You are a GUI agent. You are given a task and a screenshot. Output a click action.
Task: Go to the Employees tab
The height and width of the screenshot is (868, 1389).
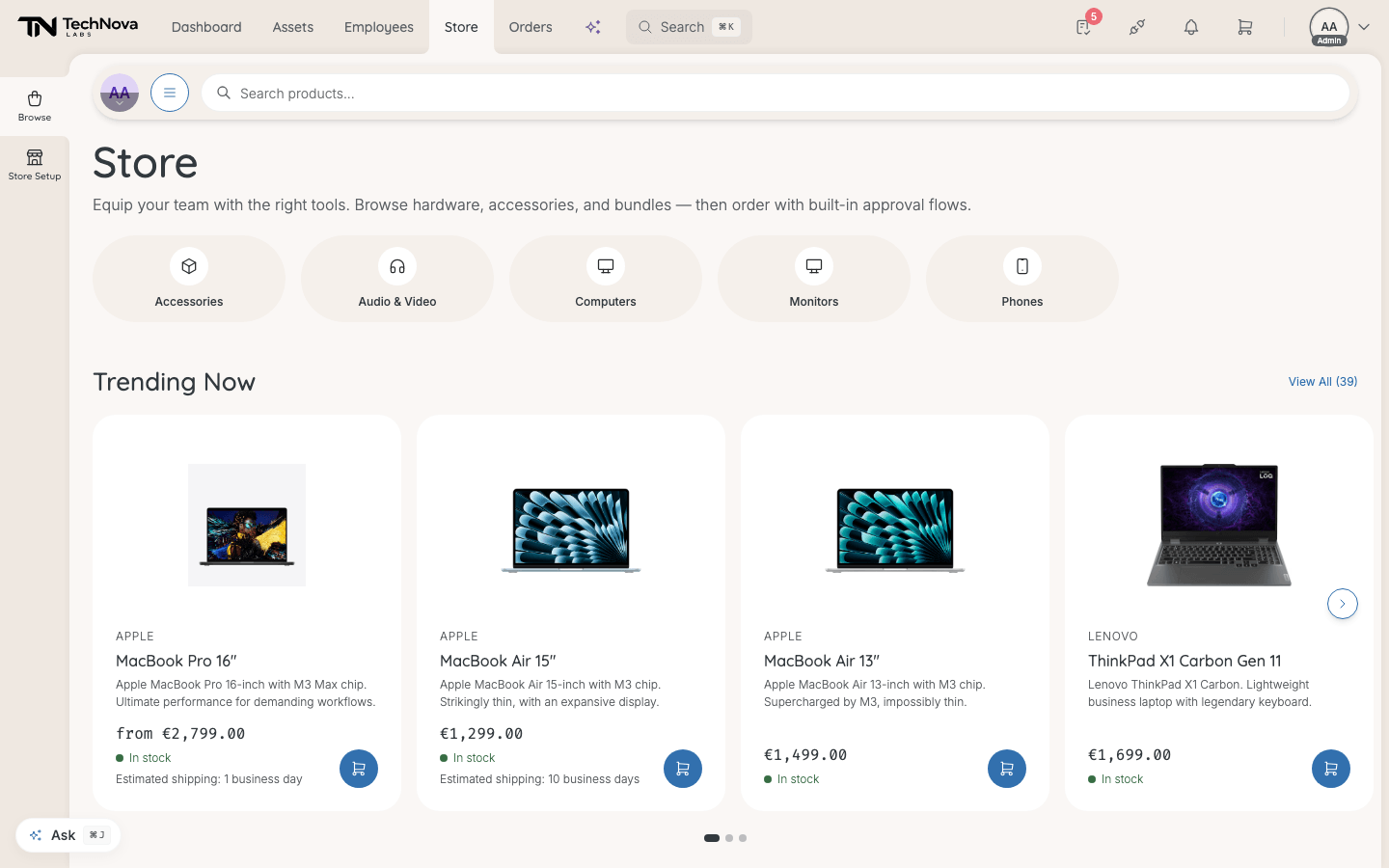[x=379, y=27]
